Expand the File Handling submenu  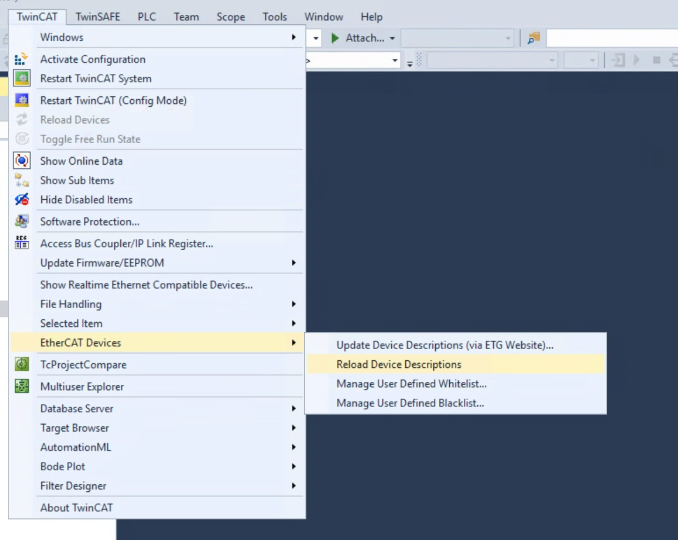point(157,304)
